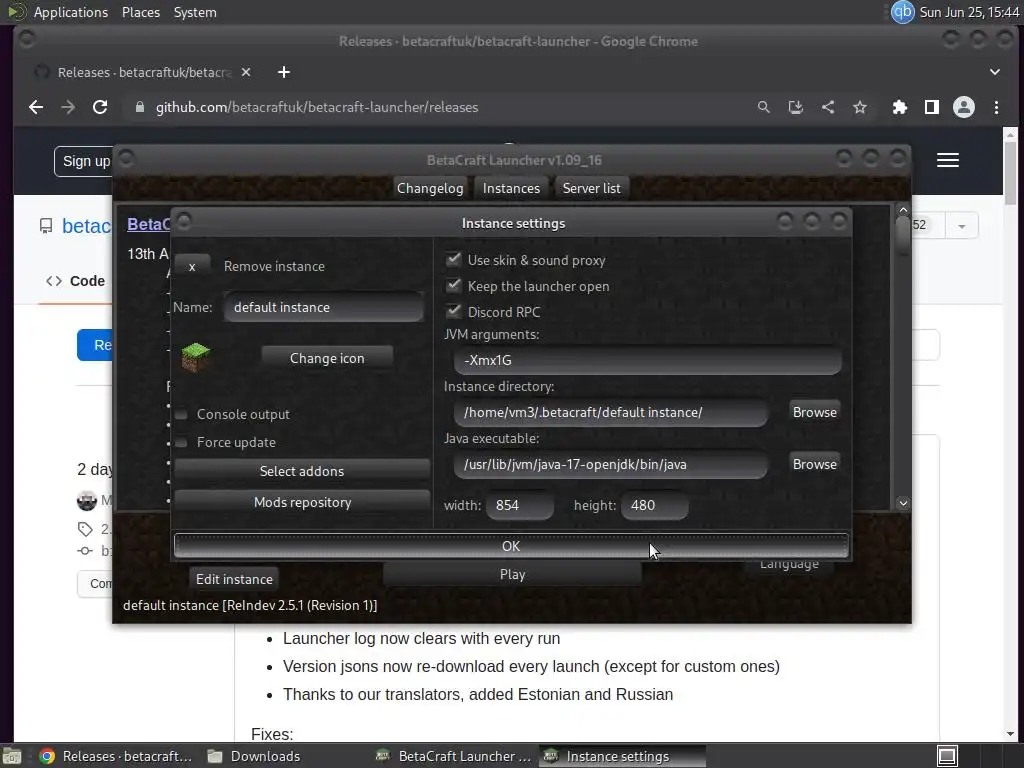Click the share page icon in Chrome
This screenshot has width=1024, height=768.
[x=827, y=107]
